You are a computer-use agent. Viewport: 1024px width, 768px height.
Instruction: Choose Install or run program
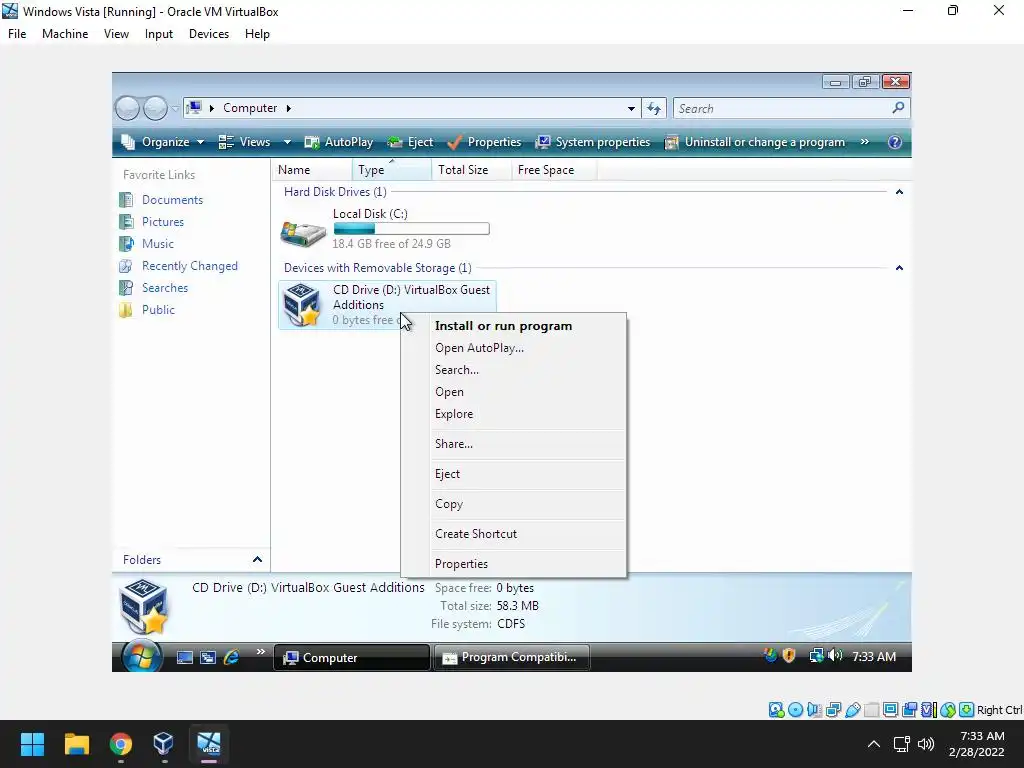tap(504, 326)
